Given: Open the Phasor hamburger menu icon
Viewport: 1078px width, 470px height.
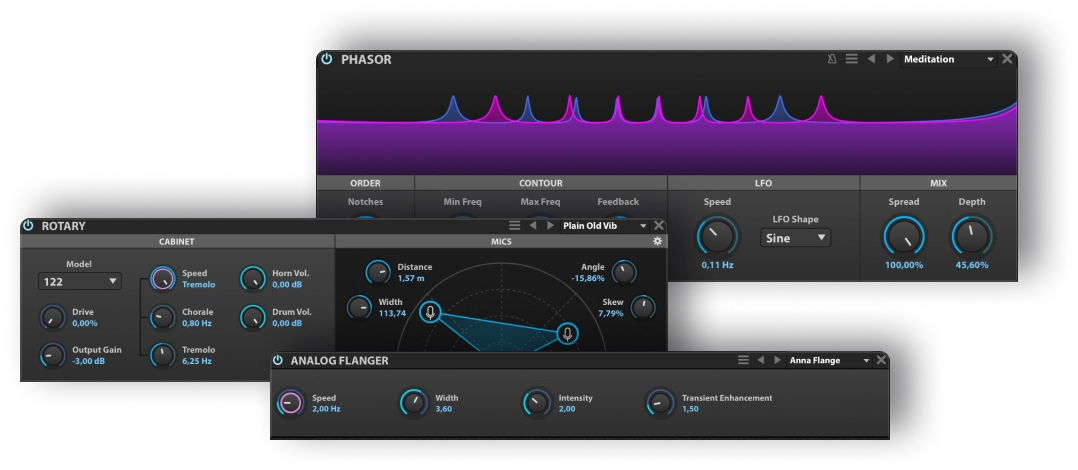Looking at the screenshot, I should (x=852, y=59).
